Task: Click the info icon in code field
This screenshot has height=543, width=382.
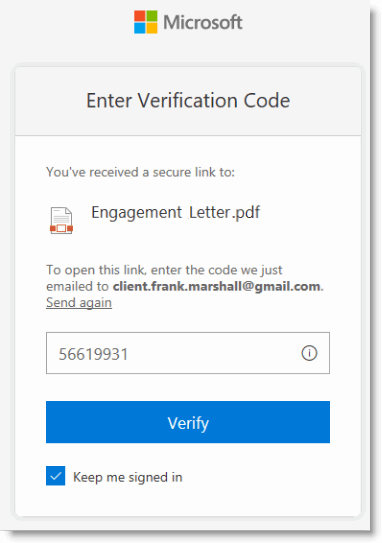Action: coord(309,353)
